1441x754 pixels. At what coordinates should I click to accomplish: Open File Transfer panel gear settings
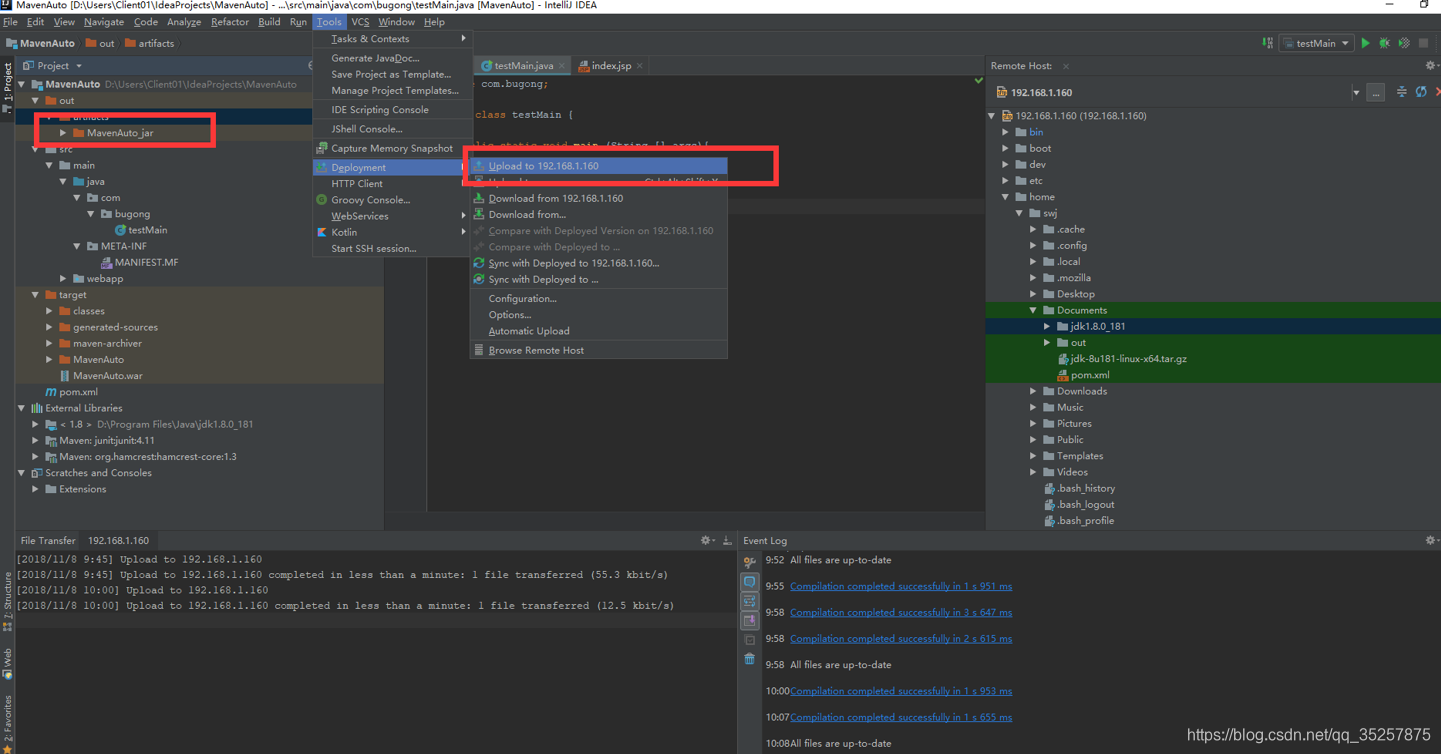point(707,540)
